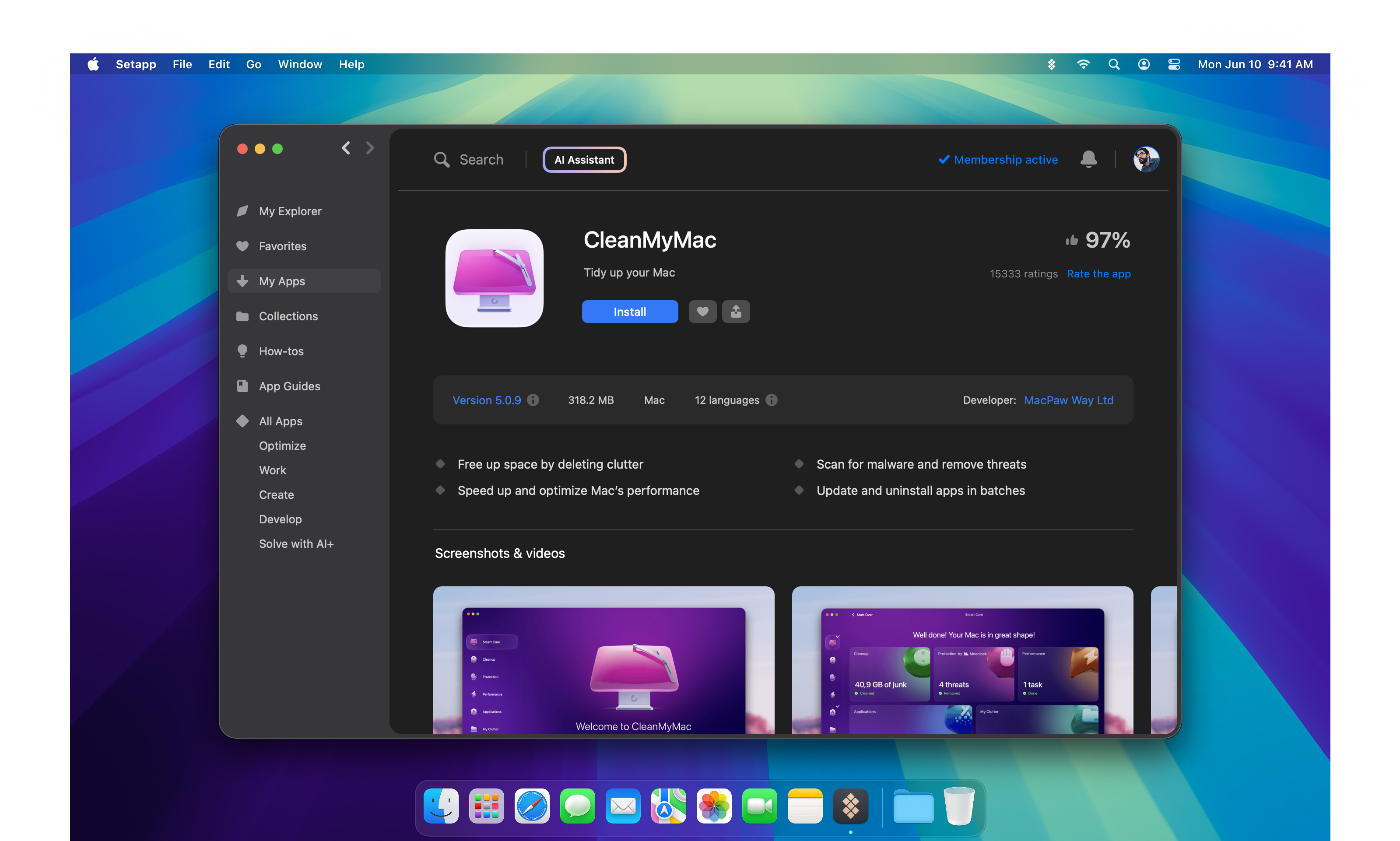Click the Setapp icon in the menu bar
Viewport: 1400px width, 841px height.
click(1051, 65)
